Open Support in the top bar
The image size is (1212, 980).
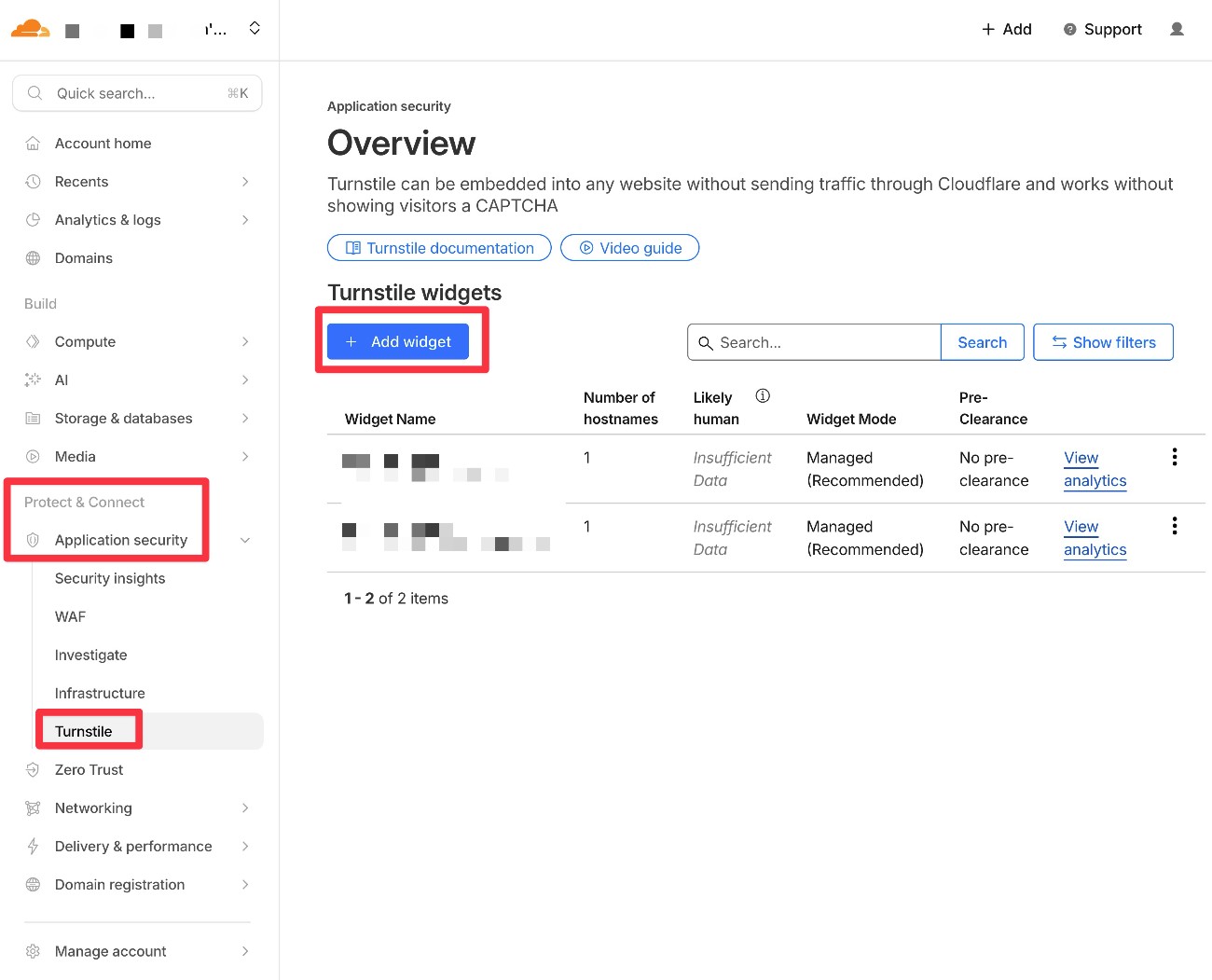pyautogui.click(x=1103, y=29)
